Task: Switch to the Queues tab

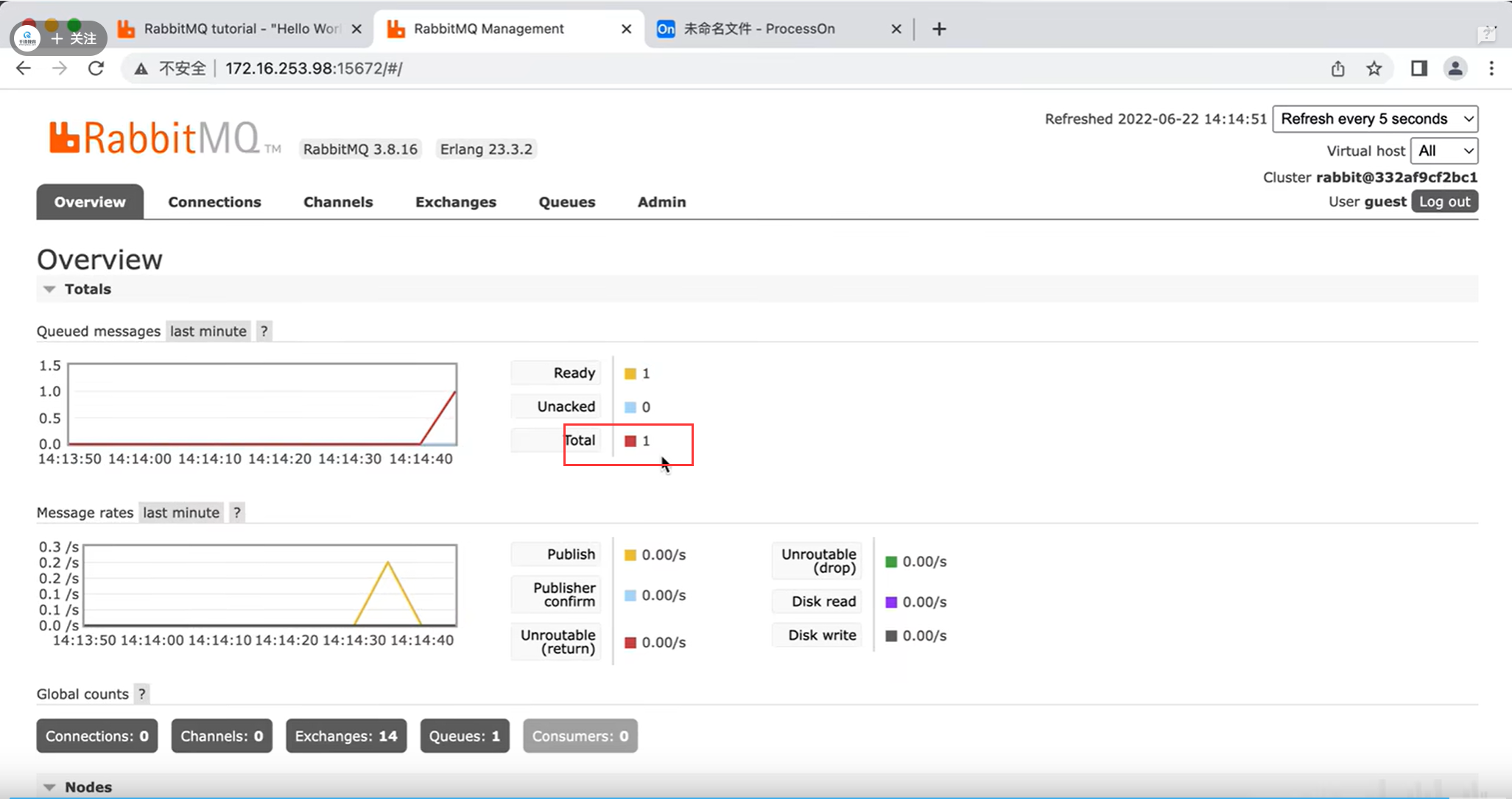Action: click(x=566, y=202)
